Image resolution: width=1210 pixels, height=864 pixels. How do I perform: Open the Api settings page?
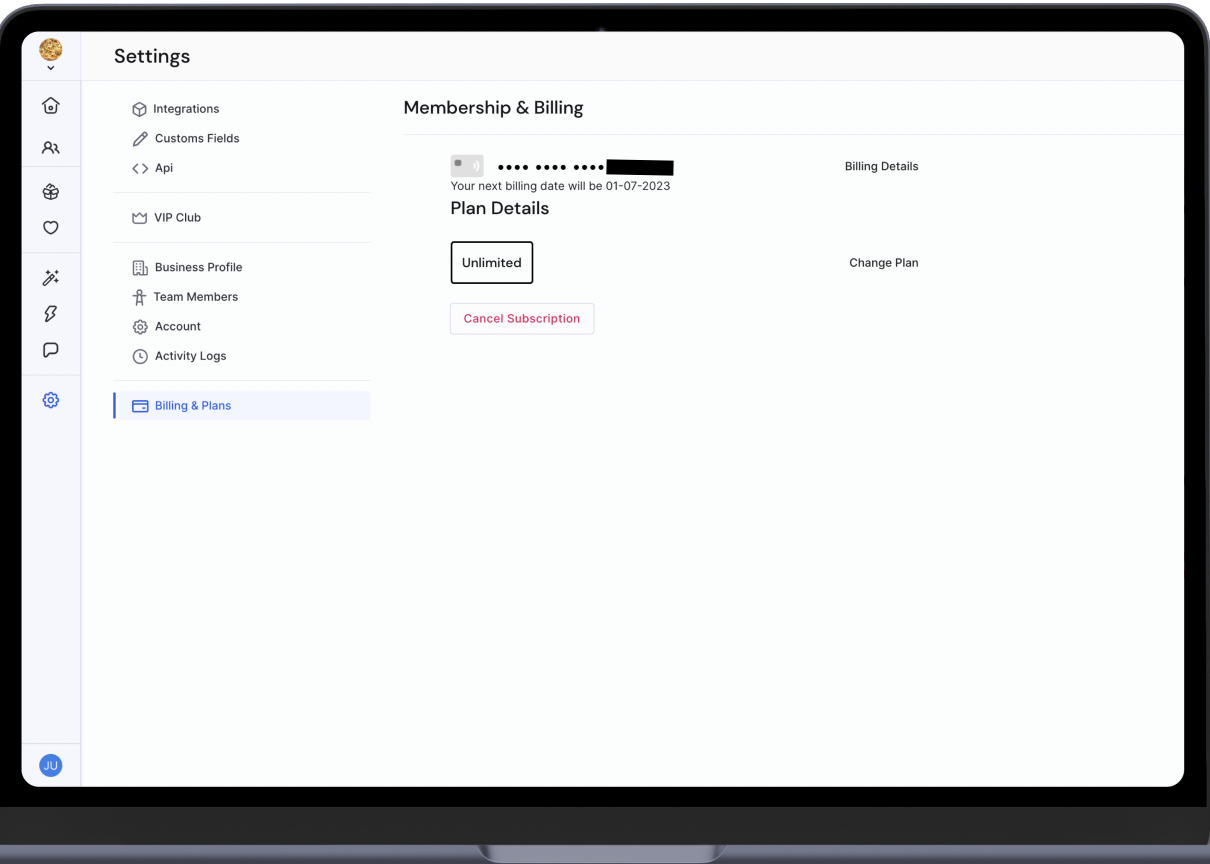point(163,168)
